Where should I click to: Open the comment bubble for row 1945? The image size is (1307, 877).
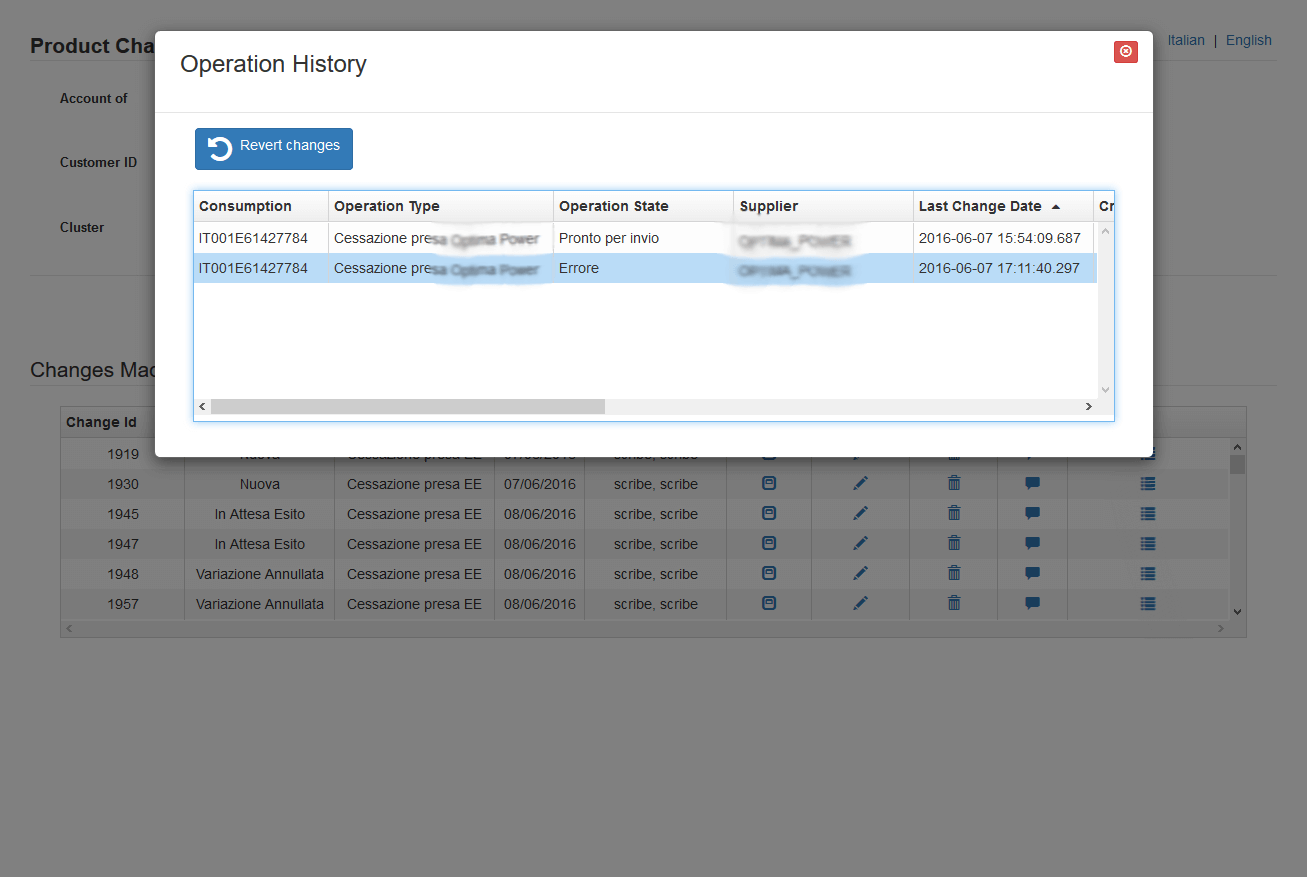click(1033, 514)
